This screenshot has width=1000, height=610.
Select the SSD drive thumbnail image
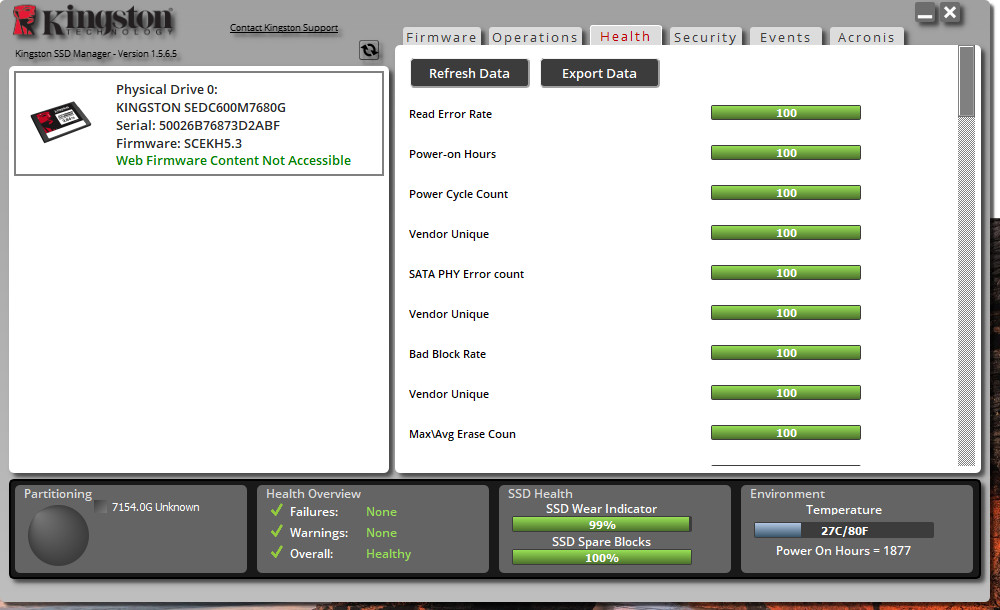coord(61,121)
